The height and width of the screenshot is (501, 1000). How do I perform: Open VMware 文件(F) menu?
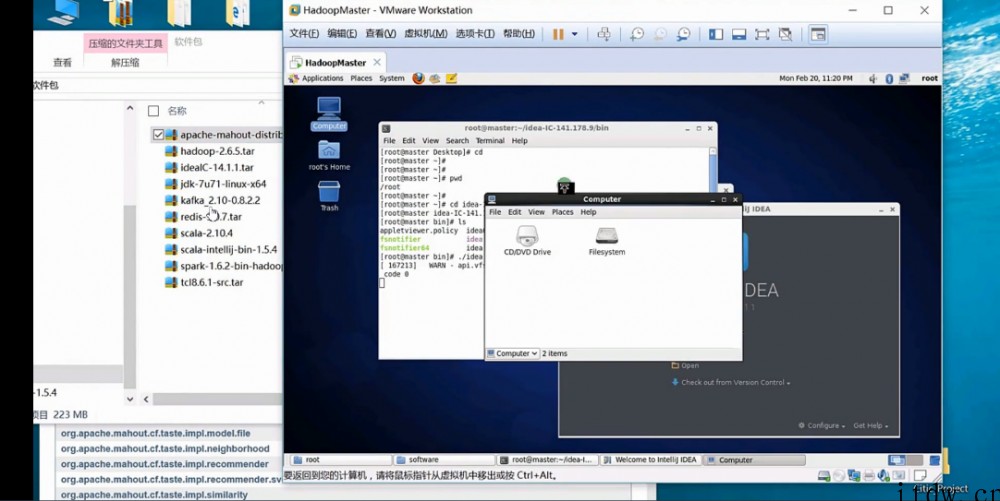coord(304,34)
